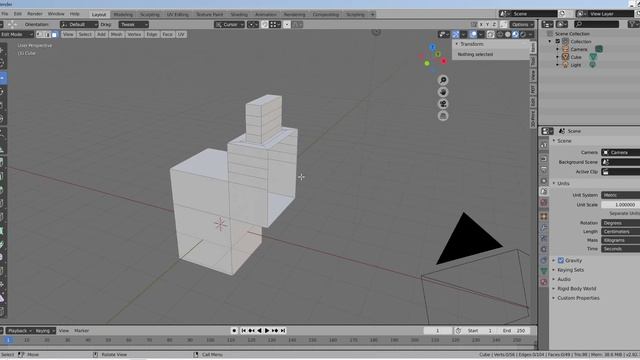Open Material properties tab icon
The width and height of the screenshot is (640, 360).
pyautogui.click(x=544, y=282)
